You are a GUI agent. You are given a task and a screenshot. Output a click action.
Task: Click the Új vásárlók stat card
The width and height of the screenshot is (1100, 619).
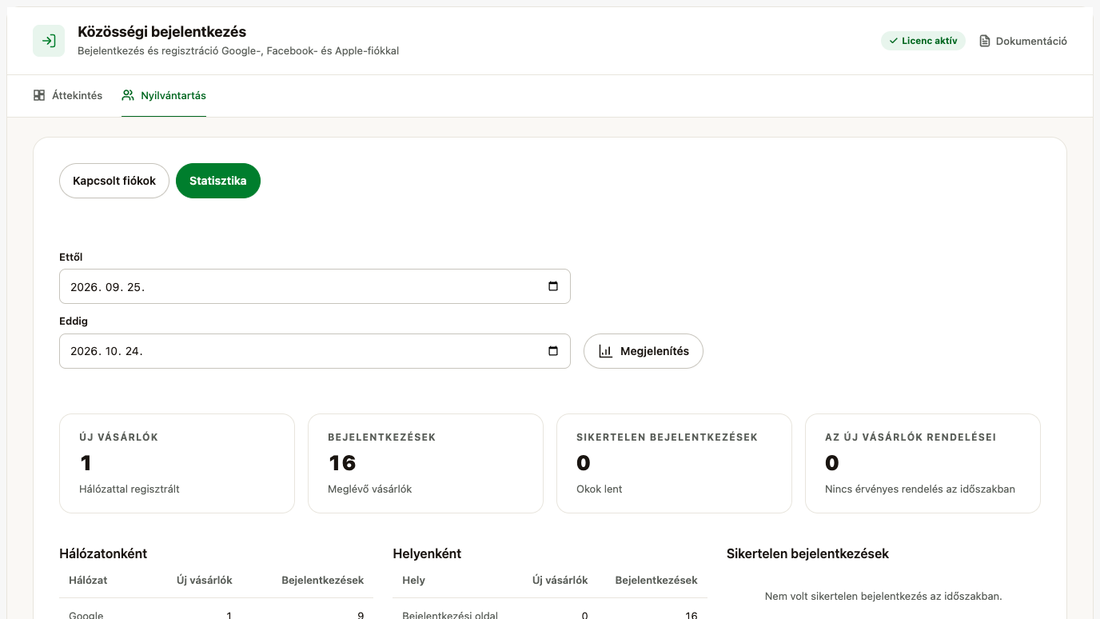pyautogui.click(x=177, y=463)
